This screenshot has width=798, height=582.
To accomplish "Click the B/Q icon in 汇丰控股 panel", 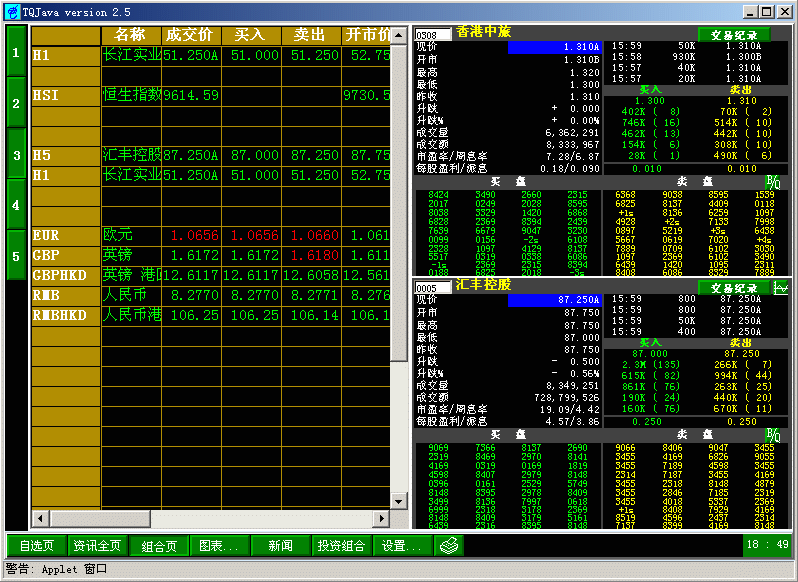I will point(773,435).
